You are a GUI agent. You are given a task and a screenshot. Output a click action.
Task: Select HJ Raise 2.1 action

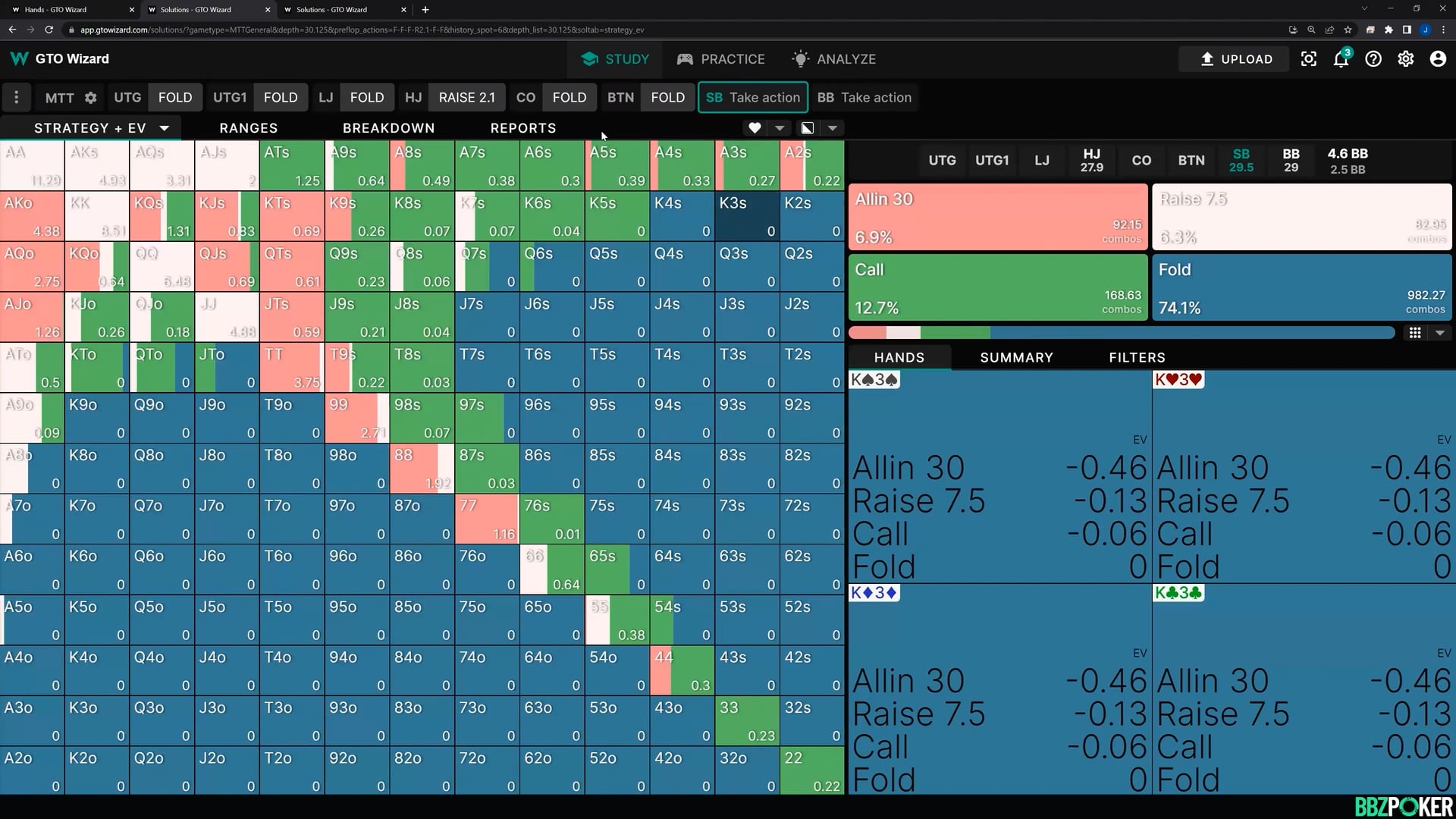click(x=466, y=98)
